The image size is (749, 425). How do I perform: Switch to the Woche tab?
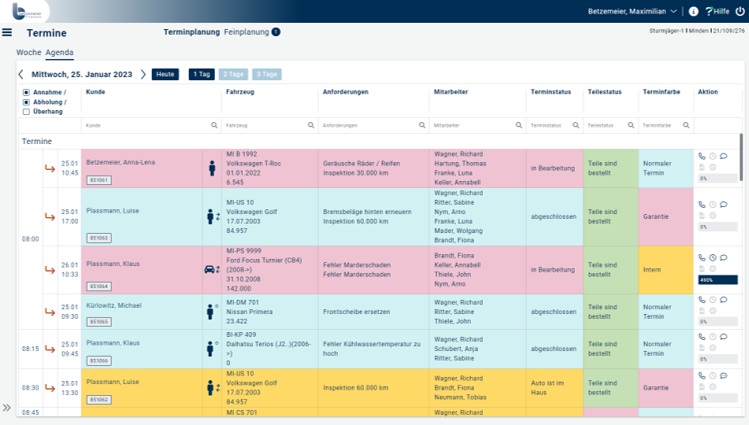tap(29, 53)
